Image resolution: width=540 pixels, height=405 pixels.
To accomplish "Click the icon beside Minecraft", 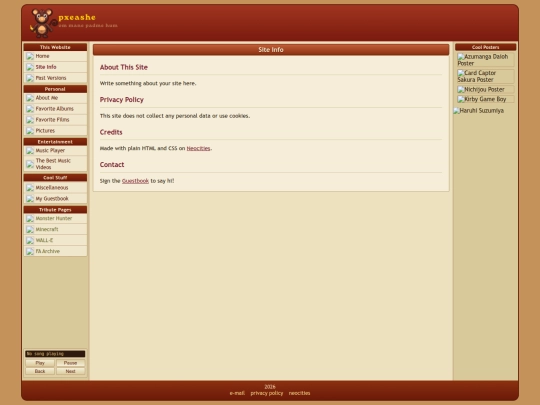I will coord(30,230).
